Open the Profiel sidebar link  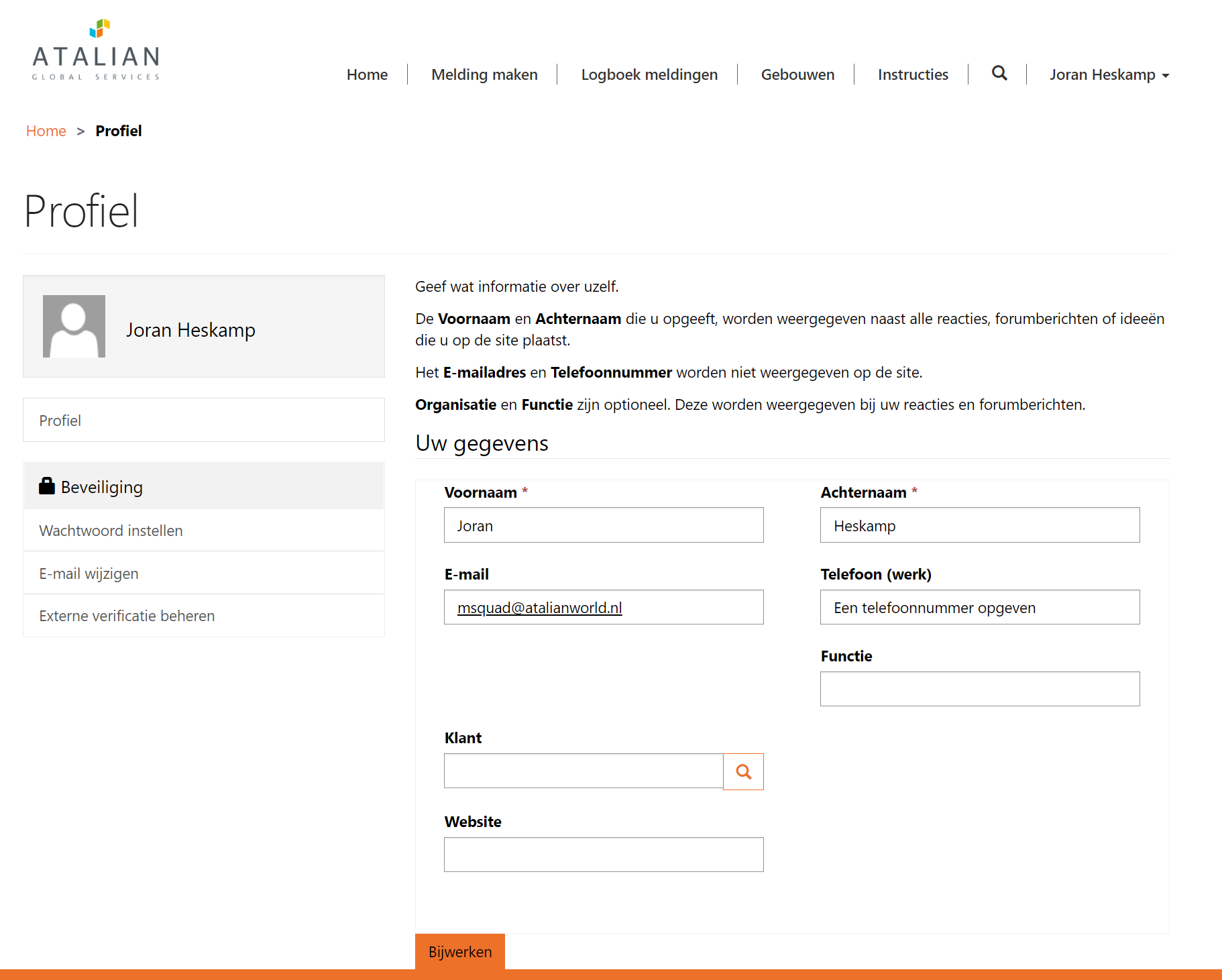60,421
